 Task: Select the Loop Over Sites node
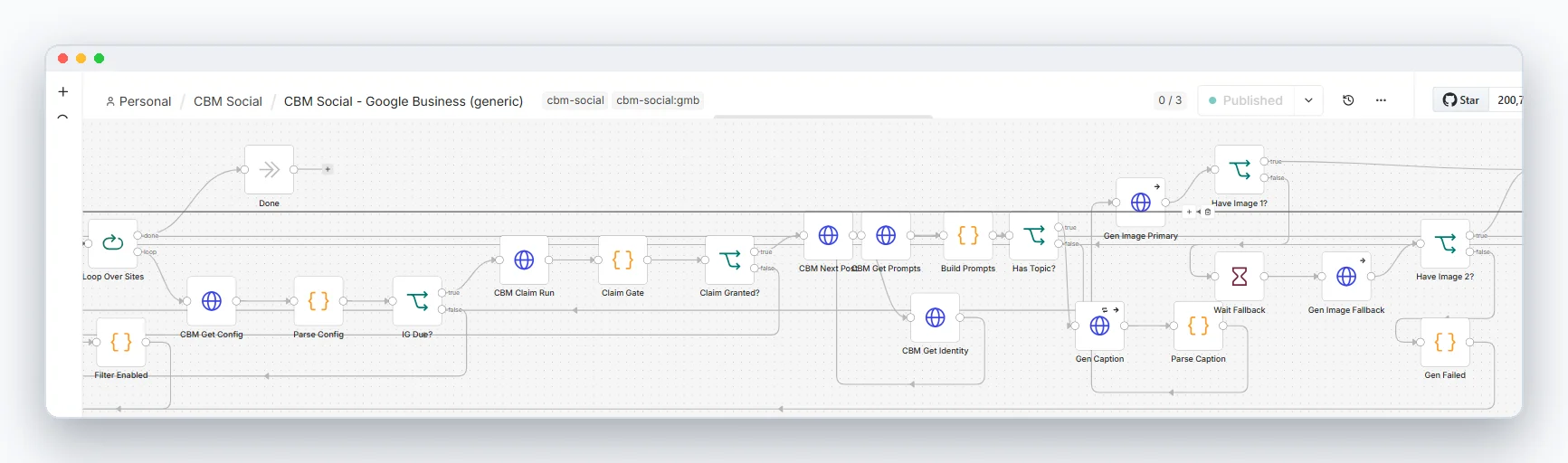coord(112,243)
